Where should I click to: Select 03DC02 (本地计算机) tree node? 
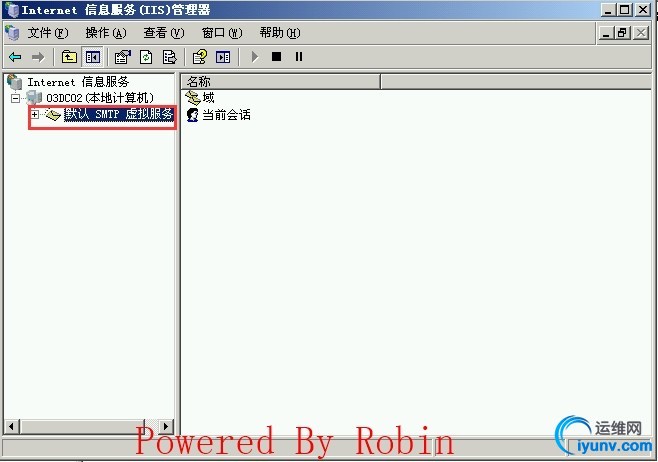100,98
